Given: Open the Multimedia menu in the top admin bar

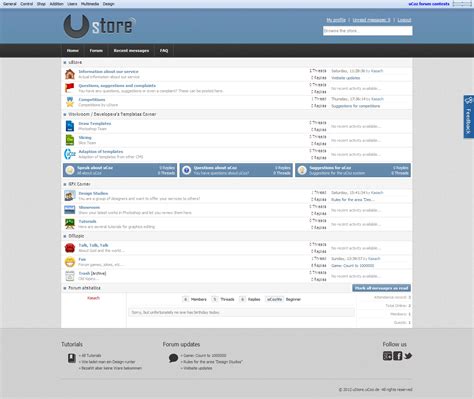Looking at the screenshot, I should click(x=90, y=4).
